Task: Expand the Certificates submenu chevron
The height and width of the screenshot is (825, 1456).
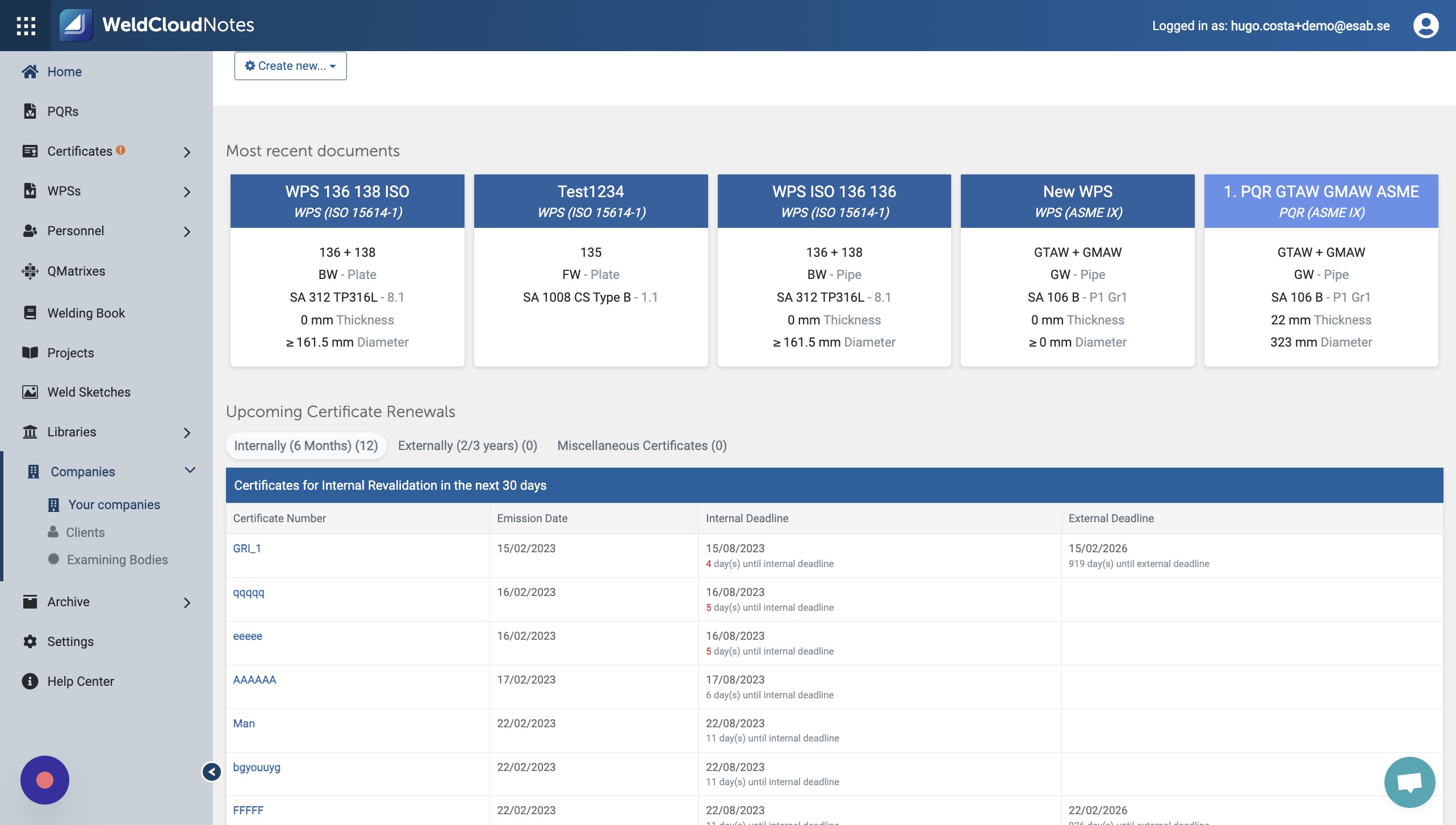Action: (187, 152)
